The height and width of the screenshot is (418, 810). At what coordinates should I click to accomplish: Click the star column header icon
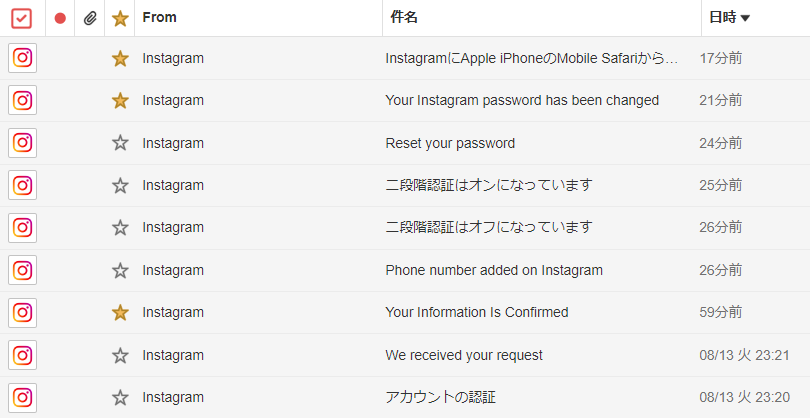[x=121, y=18]
